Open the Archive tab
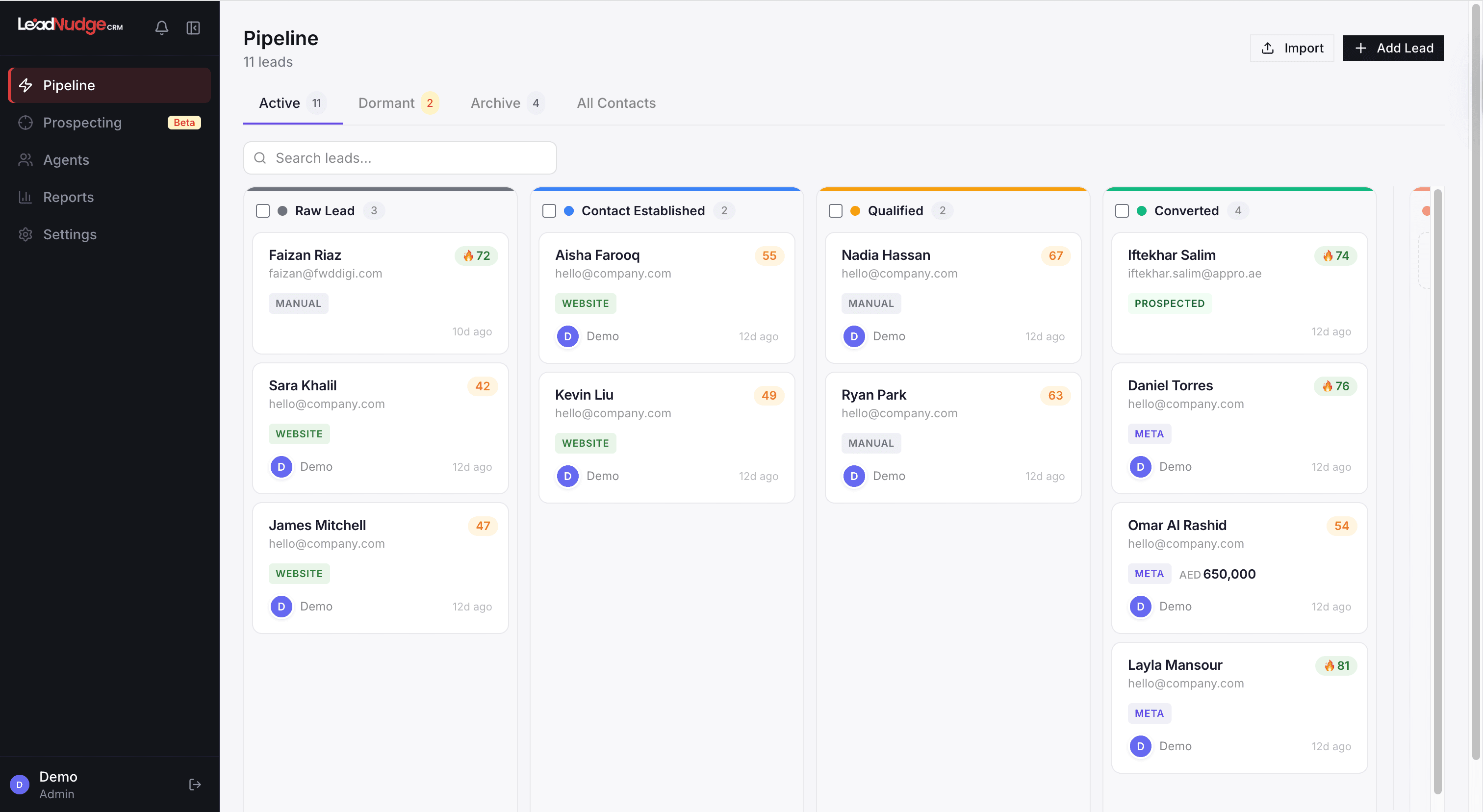The width and height of the screenshot is (1483, 812). point(507,103)
